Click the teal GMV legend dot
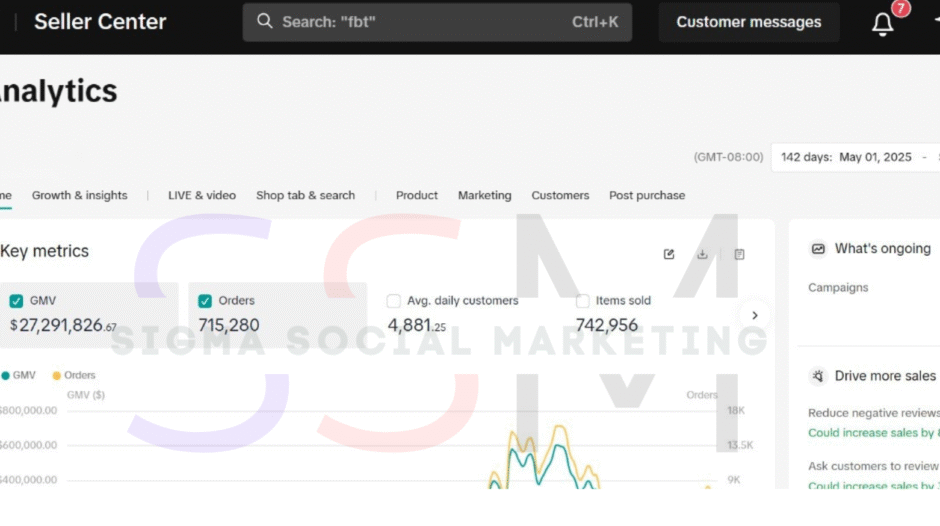Image resolution: width=940 pixels, height=526 pixels. (6, 376)
